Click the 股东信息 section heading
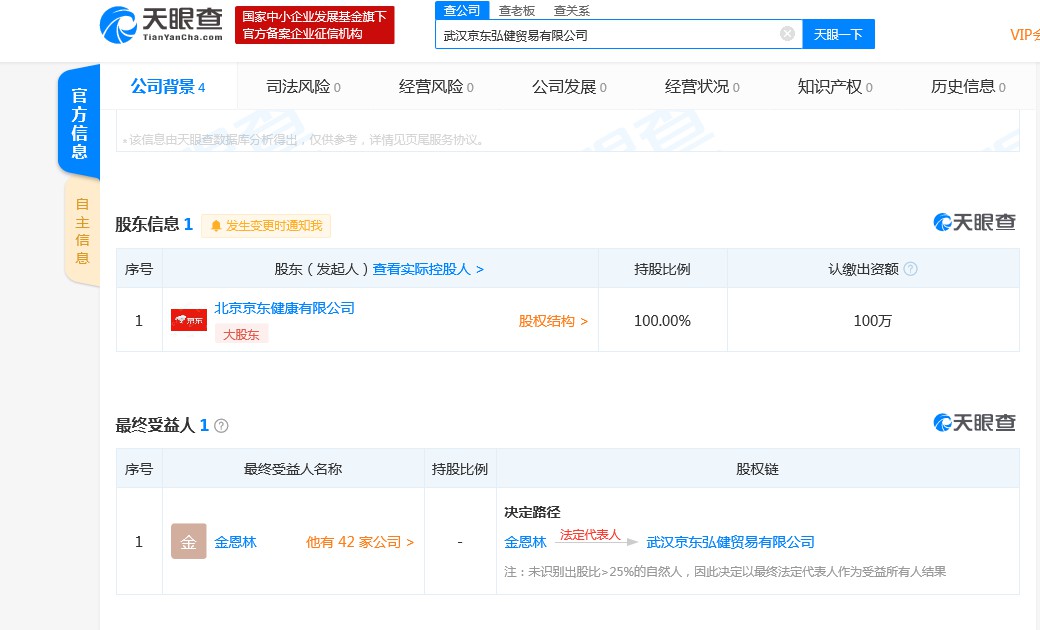 point(147,224)
